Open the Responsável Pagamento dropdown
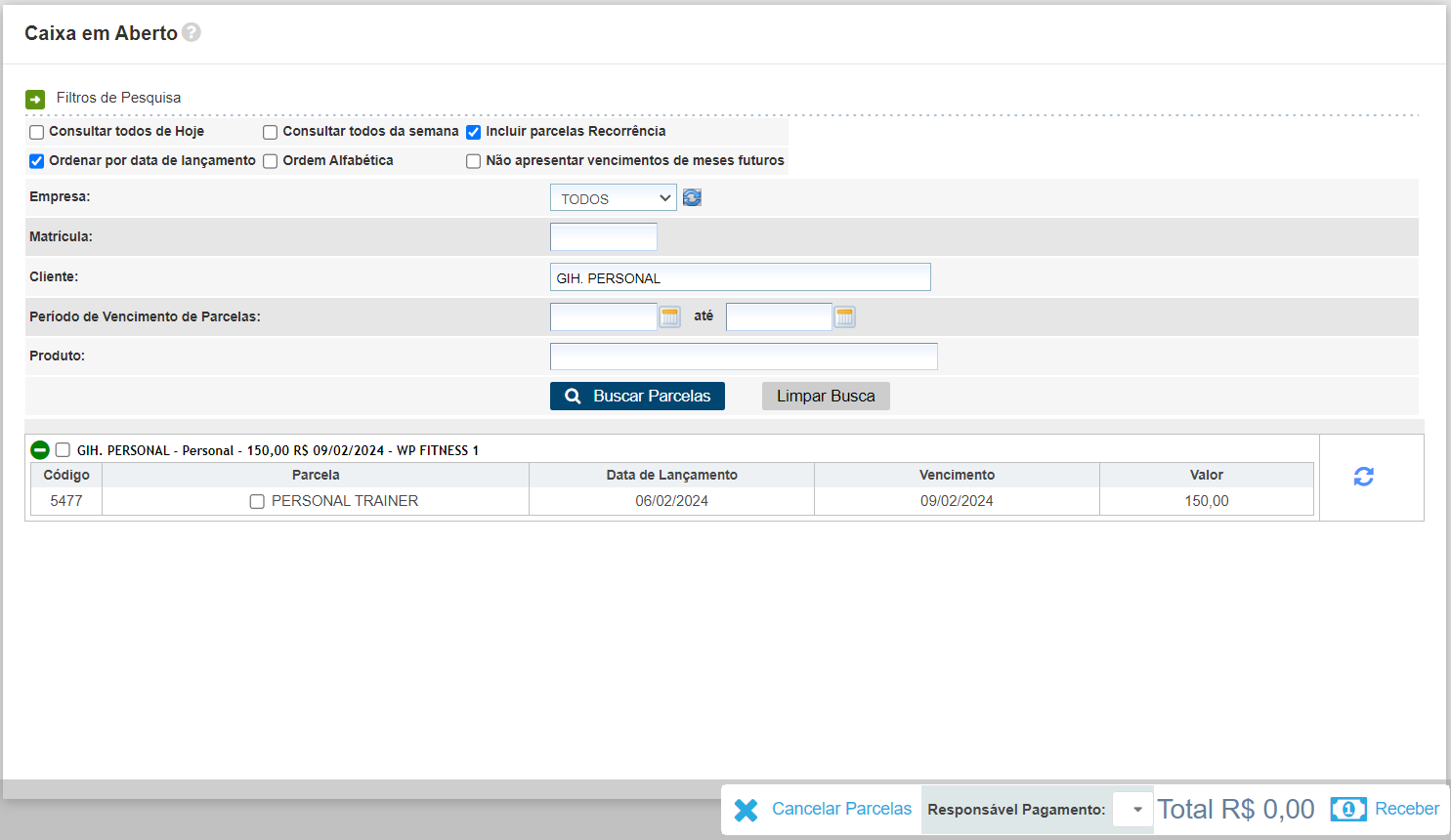This screenshot has width=1451, height=840. (1133, 809)
